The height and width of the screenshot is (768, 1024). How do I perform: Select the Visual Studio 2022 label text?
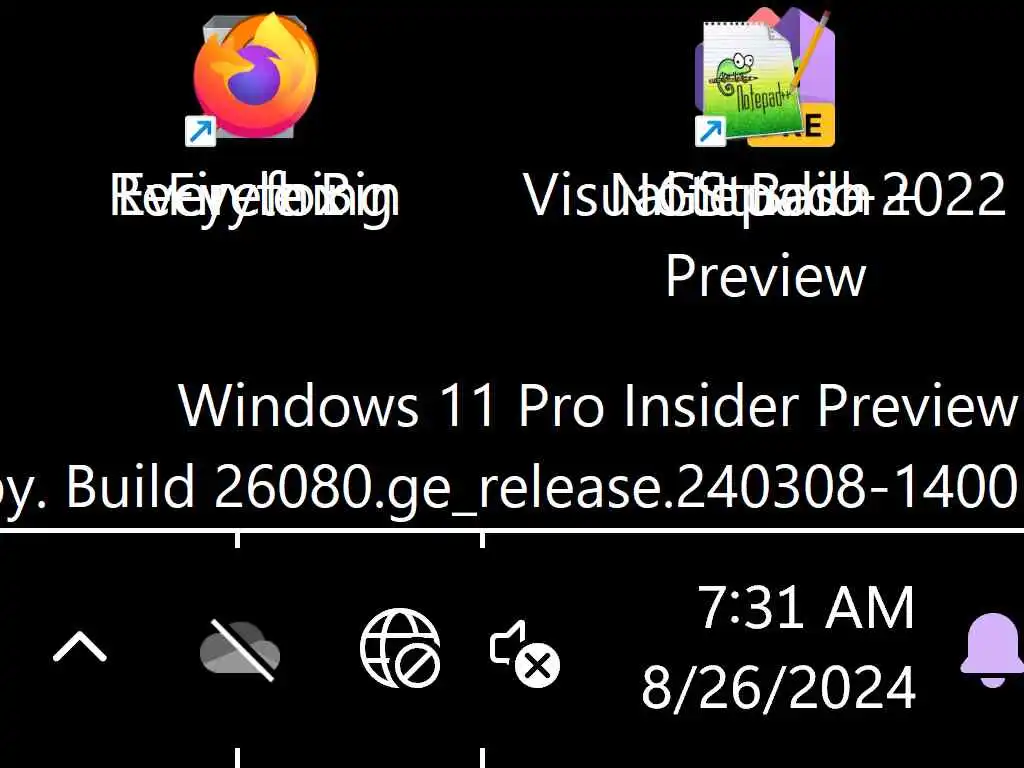click(x=764, y=196)
